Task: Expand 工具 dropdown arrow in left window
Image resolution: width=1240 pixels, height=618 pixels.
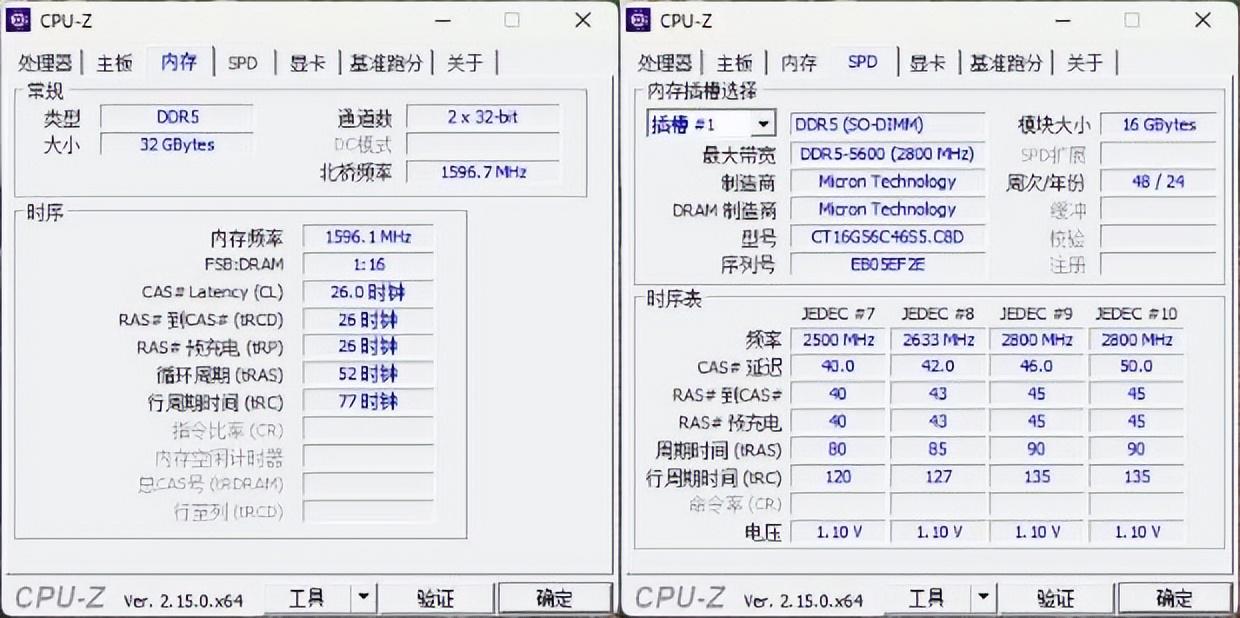Action: click(364, 598)
